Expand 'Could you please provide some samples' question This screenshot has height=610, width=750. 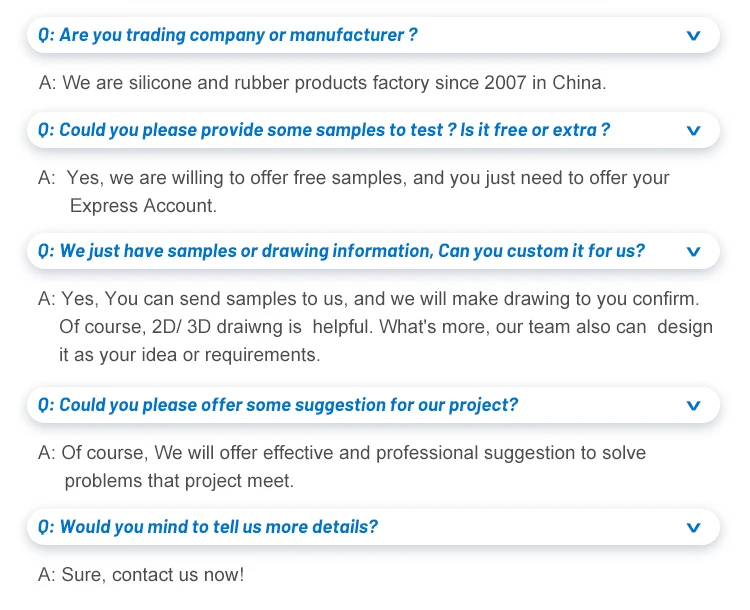[x=334, y=131]
